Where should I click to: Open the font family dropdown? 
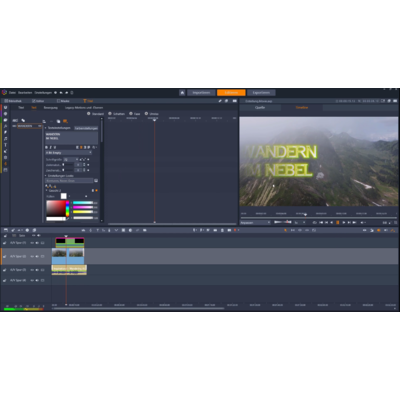pyautogui.click(x=68, y=152)
